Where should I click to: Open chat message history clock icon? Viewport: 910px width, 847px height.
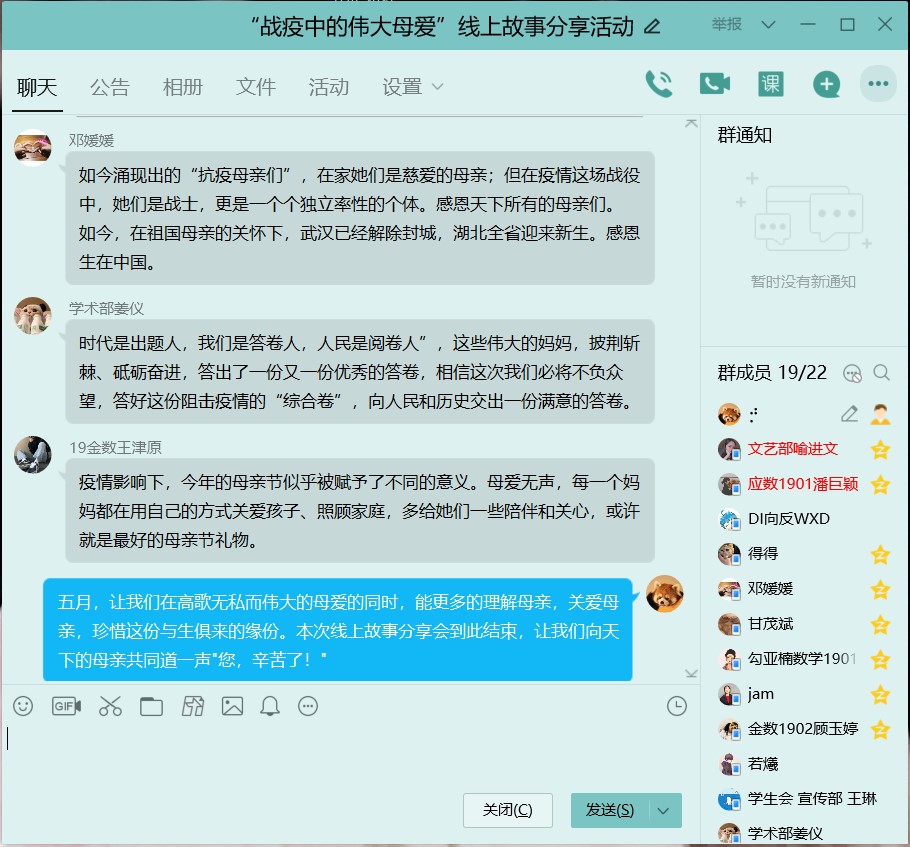pos(677,707)
